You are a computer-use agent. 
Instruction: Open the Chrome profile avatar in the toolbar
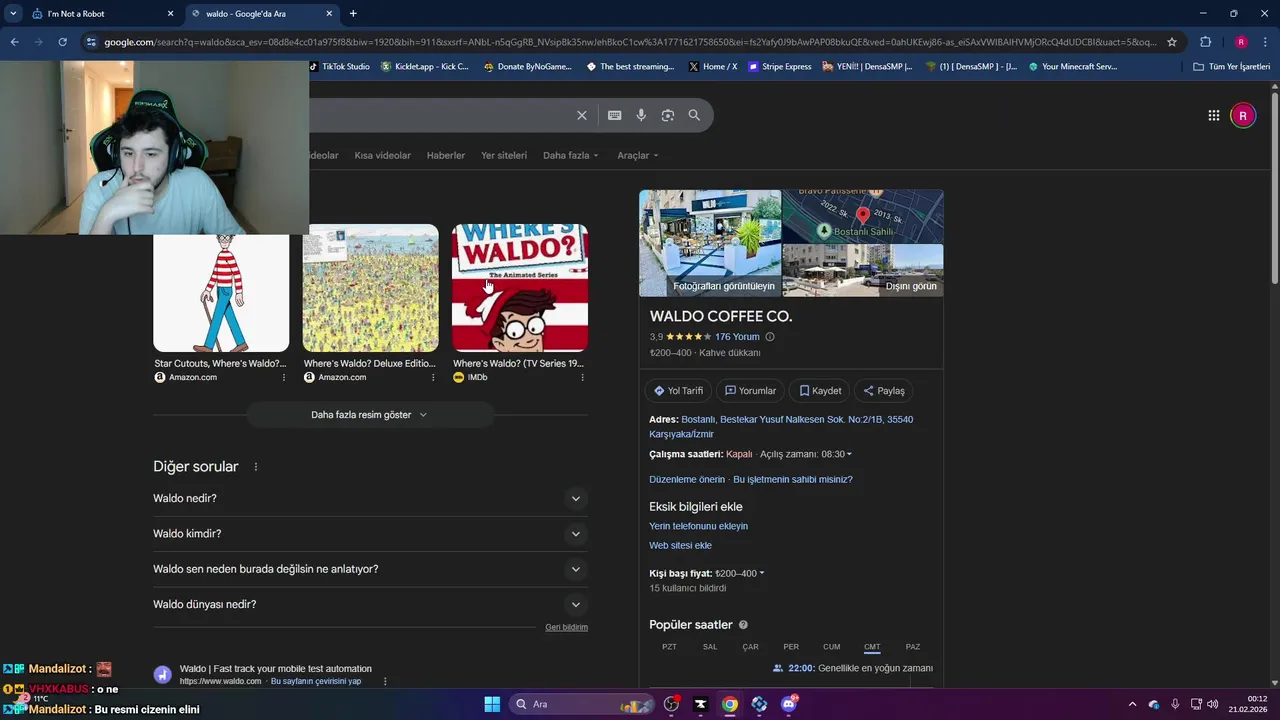coord(1241,42)
